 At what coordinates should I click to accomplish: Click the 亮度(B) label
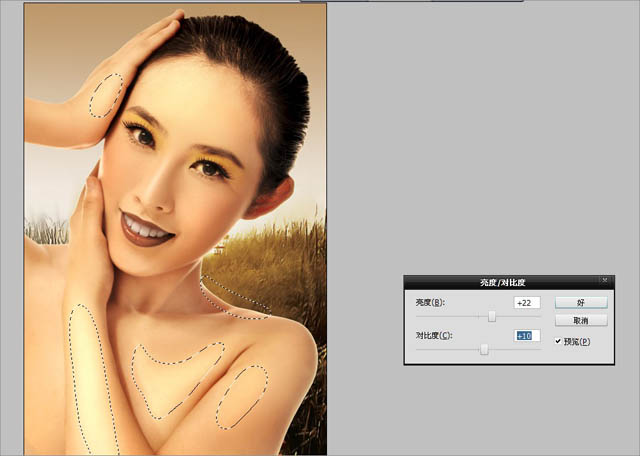click(430, 303)
